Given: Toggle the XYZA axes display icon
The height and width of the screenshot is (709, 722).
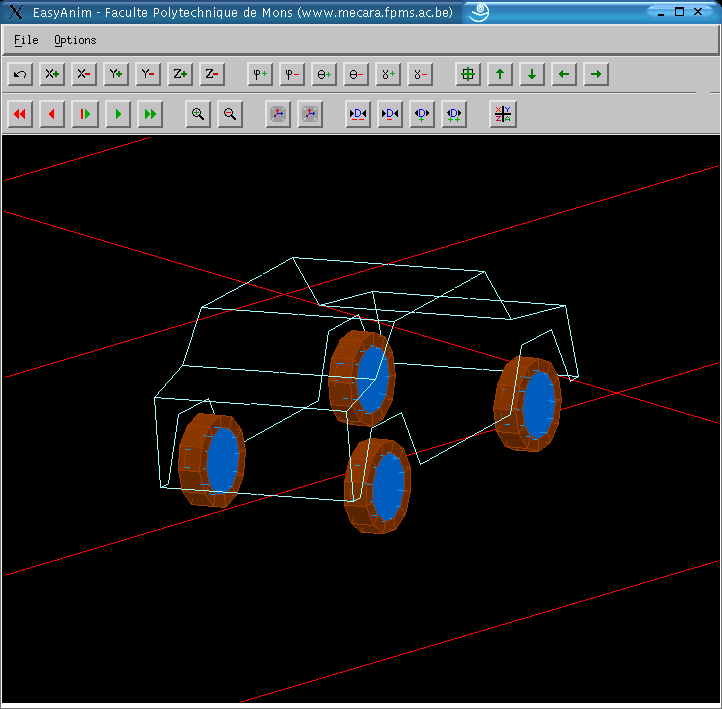Looking at the screenshot, I should (x=503, y=114).
